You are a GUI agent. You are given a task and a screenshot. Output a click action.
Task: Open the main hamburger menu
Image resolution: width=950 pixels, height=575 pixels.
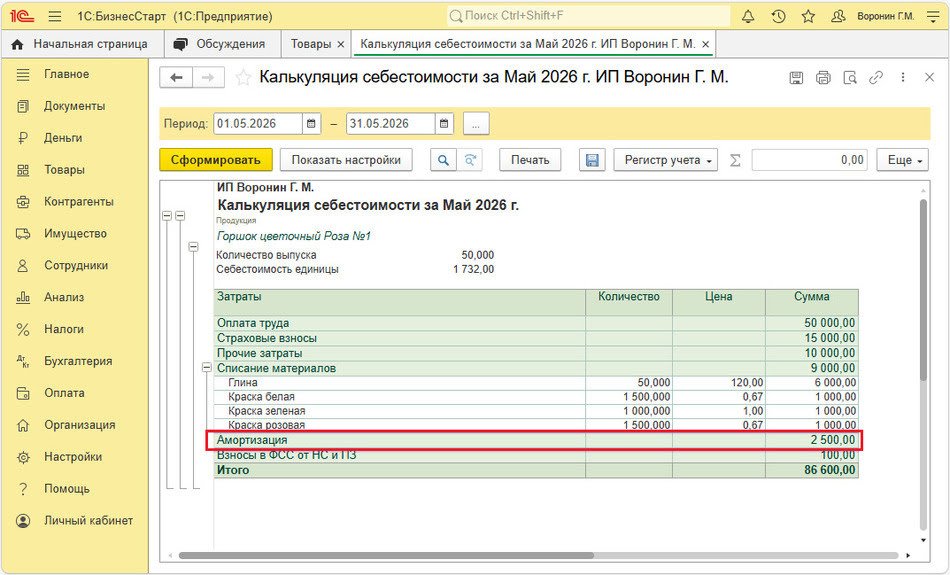(x=55, y=16)
